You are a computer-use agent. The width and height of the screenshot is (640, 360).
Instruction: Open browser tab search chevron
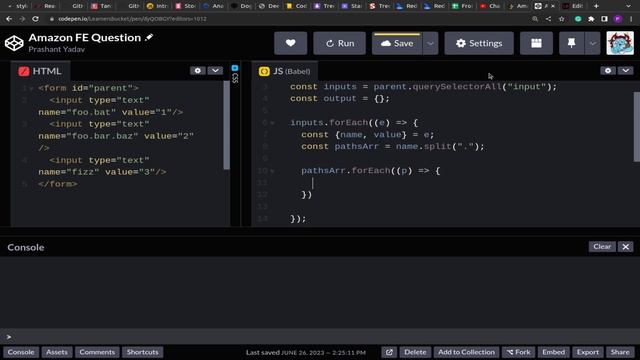[628, 6]
